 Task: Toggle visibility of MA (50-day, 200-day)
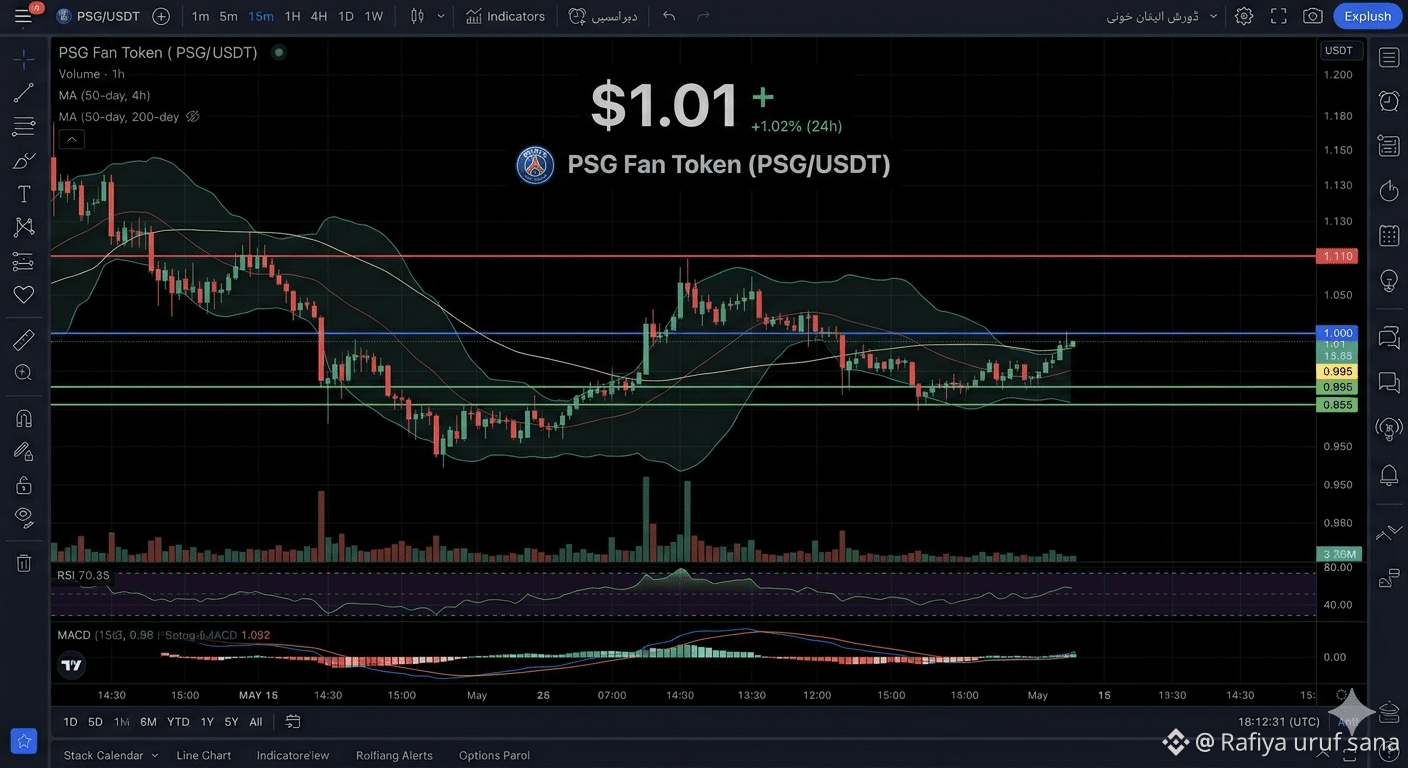(193, 117)
